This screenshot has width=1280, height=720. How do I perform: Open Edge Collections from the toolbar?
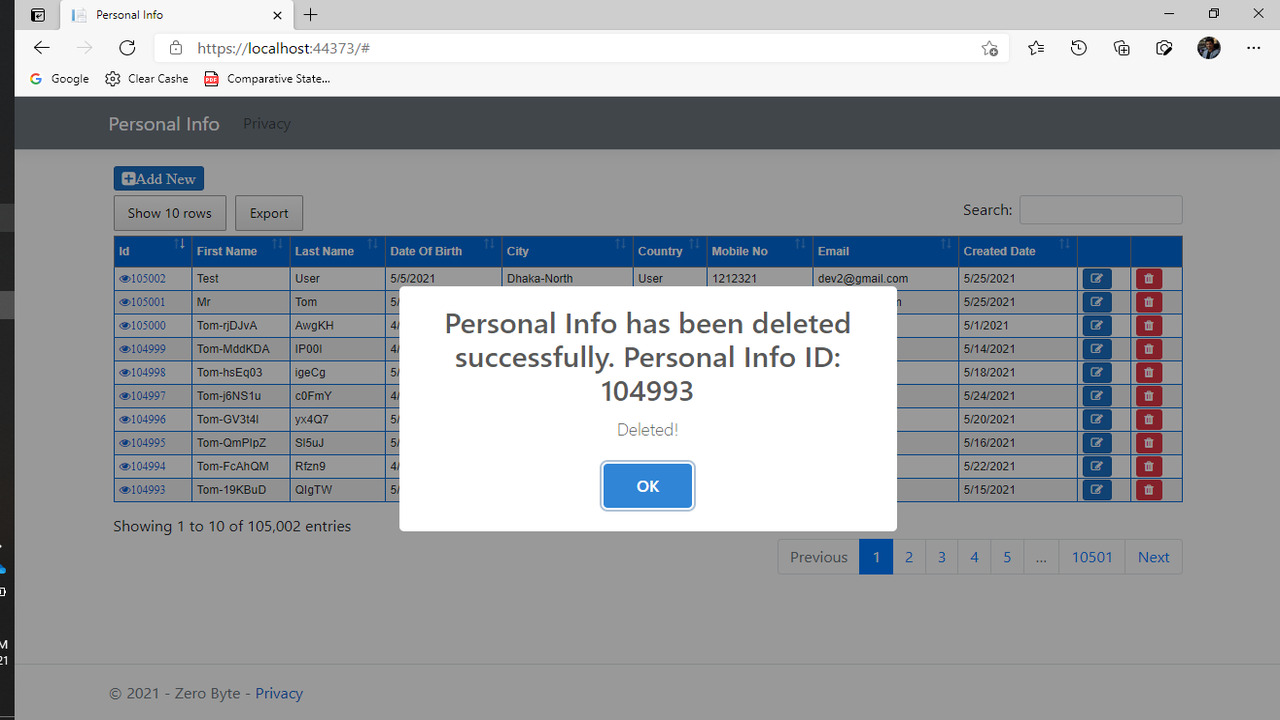tap(1121, 47)
